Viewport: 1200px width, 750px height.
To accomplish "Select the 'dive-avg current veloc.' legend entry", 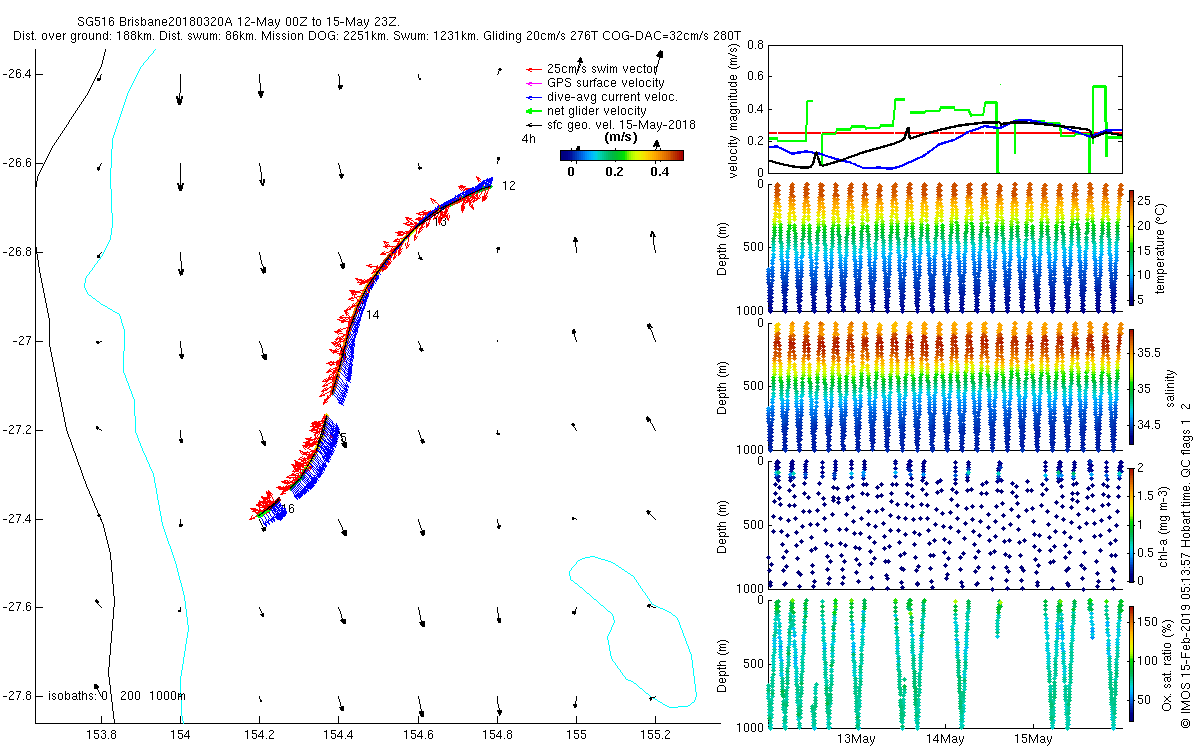I will pos(601,96).
